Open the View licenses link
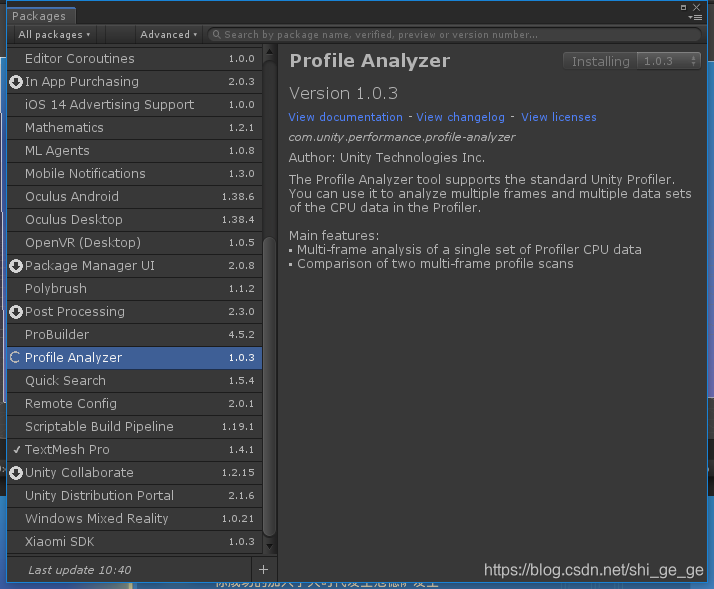Image resolution: width=714 pixels, height=589 pixels. pyautogui.click(x=559, y=117)
